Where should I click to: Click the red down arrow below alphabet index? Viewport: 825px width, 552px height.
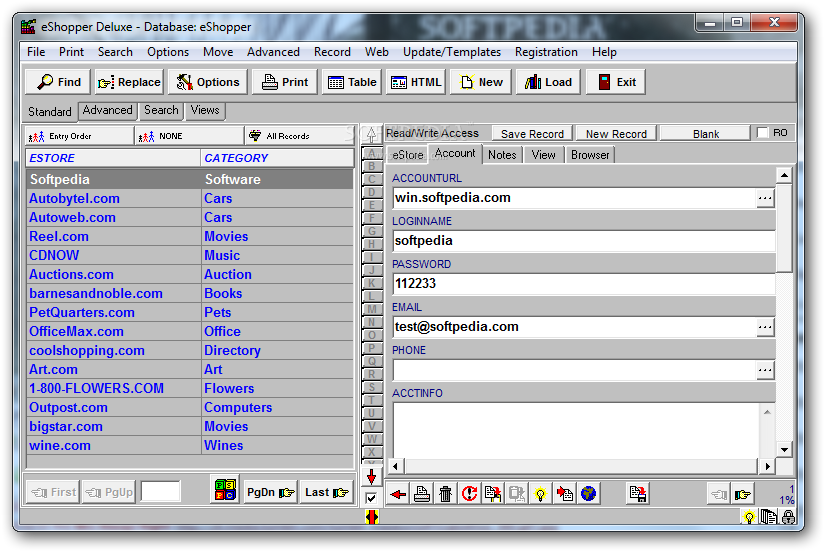pos(371,477)
